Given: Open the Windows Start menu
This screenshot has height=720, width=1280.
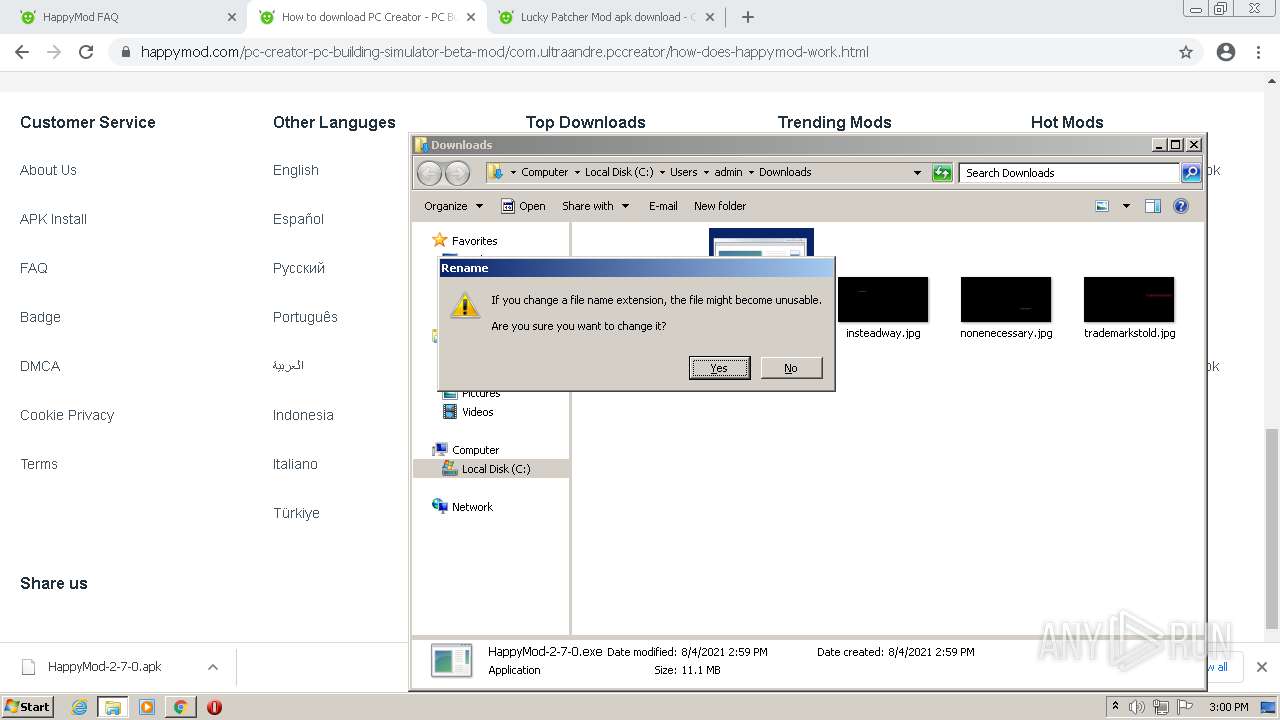Looking at the screenshot, I should [27, 707].
